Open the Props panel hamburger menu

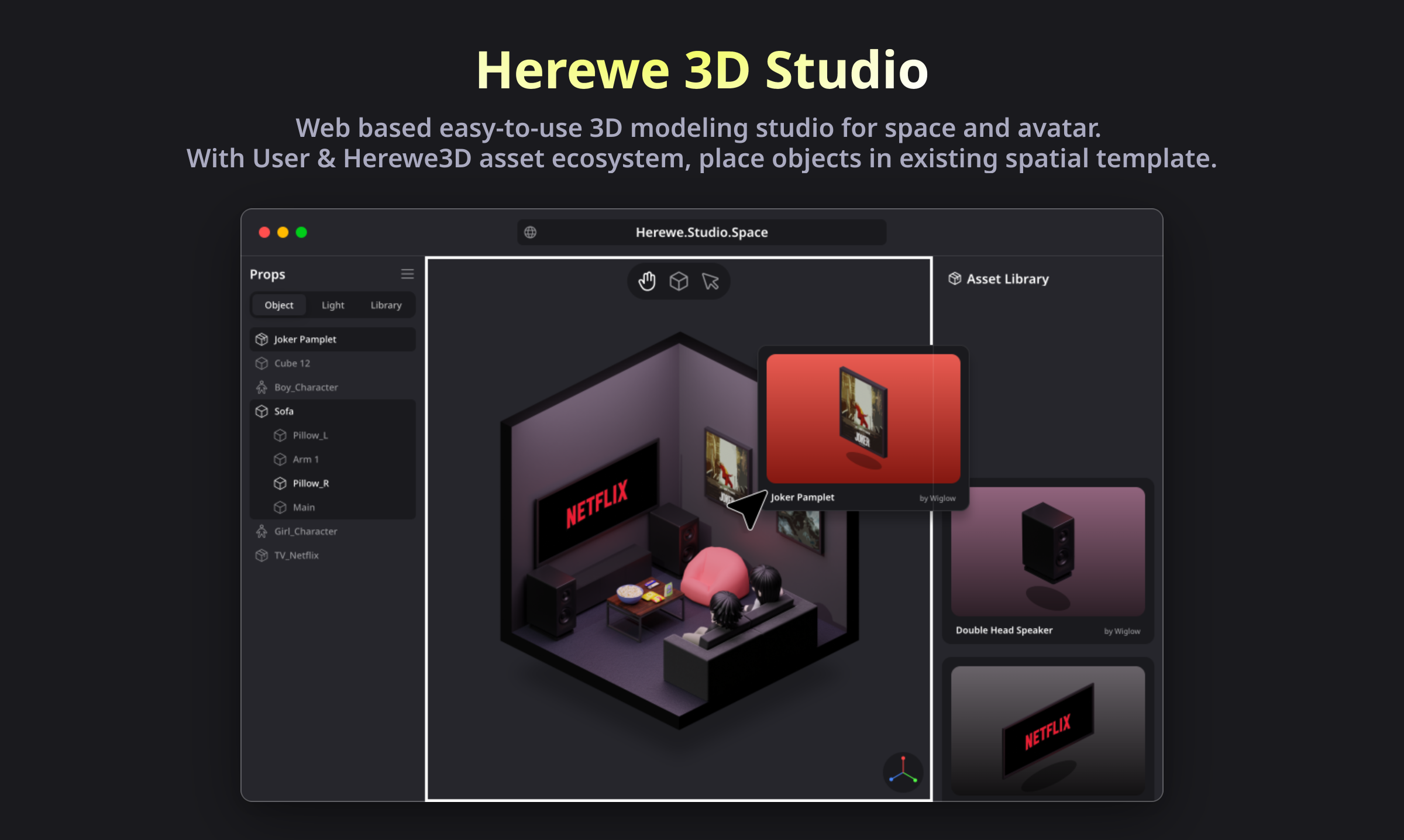click(407, 274)
